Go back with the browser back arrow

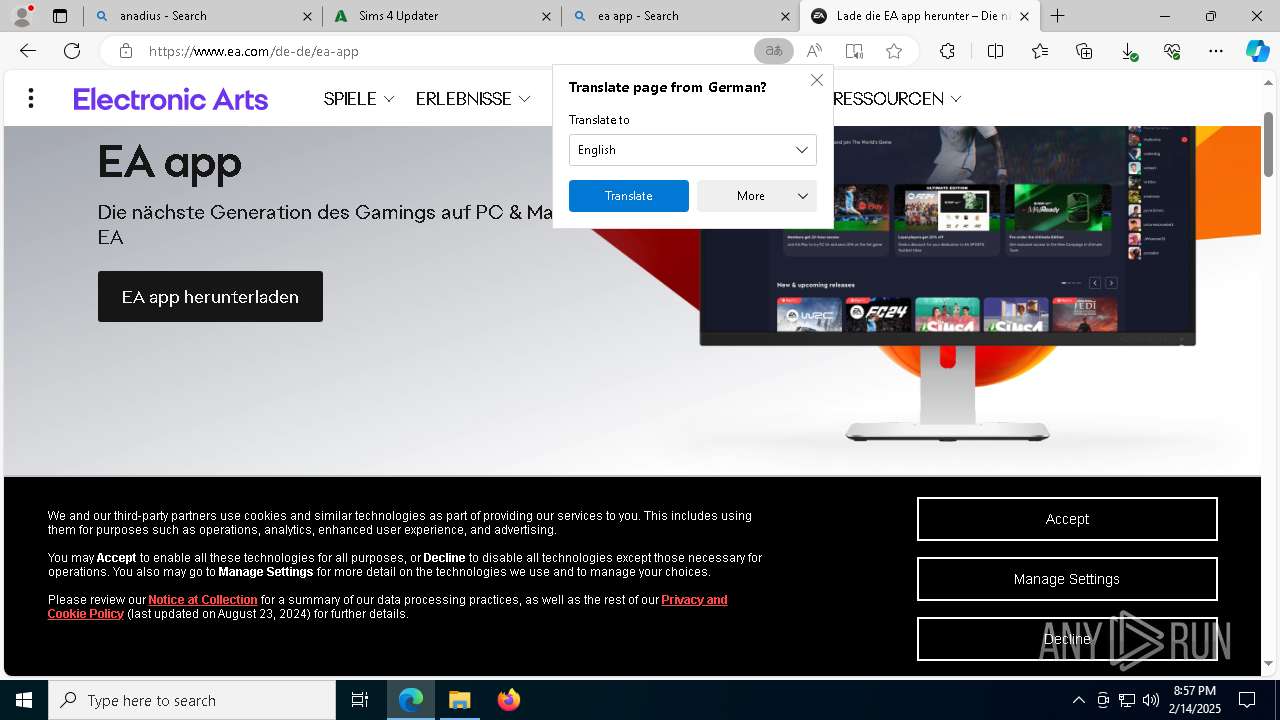tap(28, 51)
